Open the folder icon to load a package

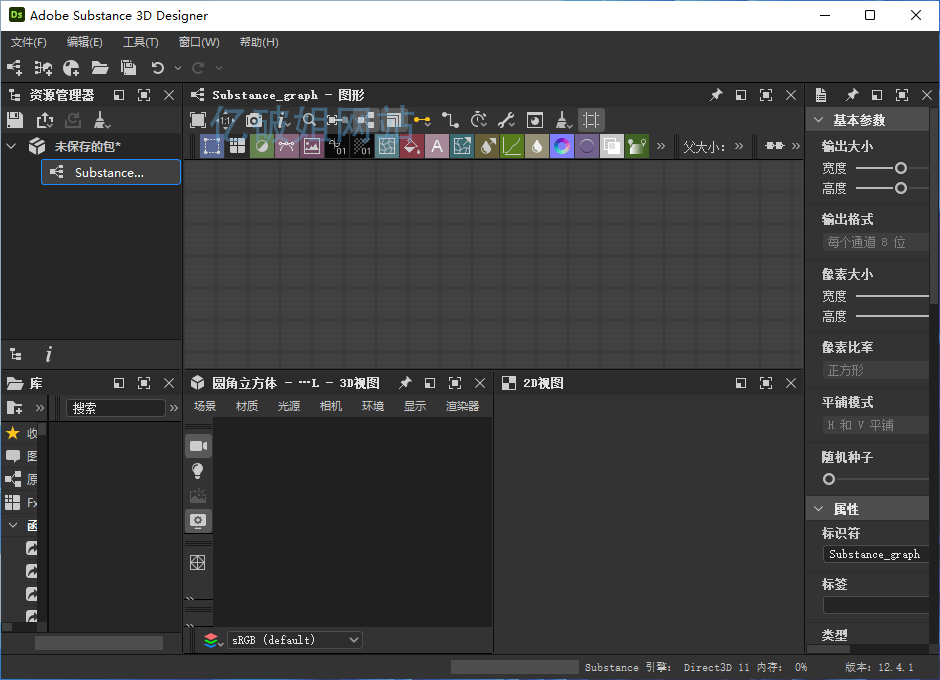coord(100,68)
